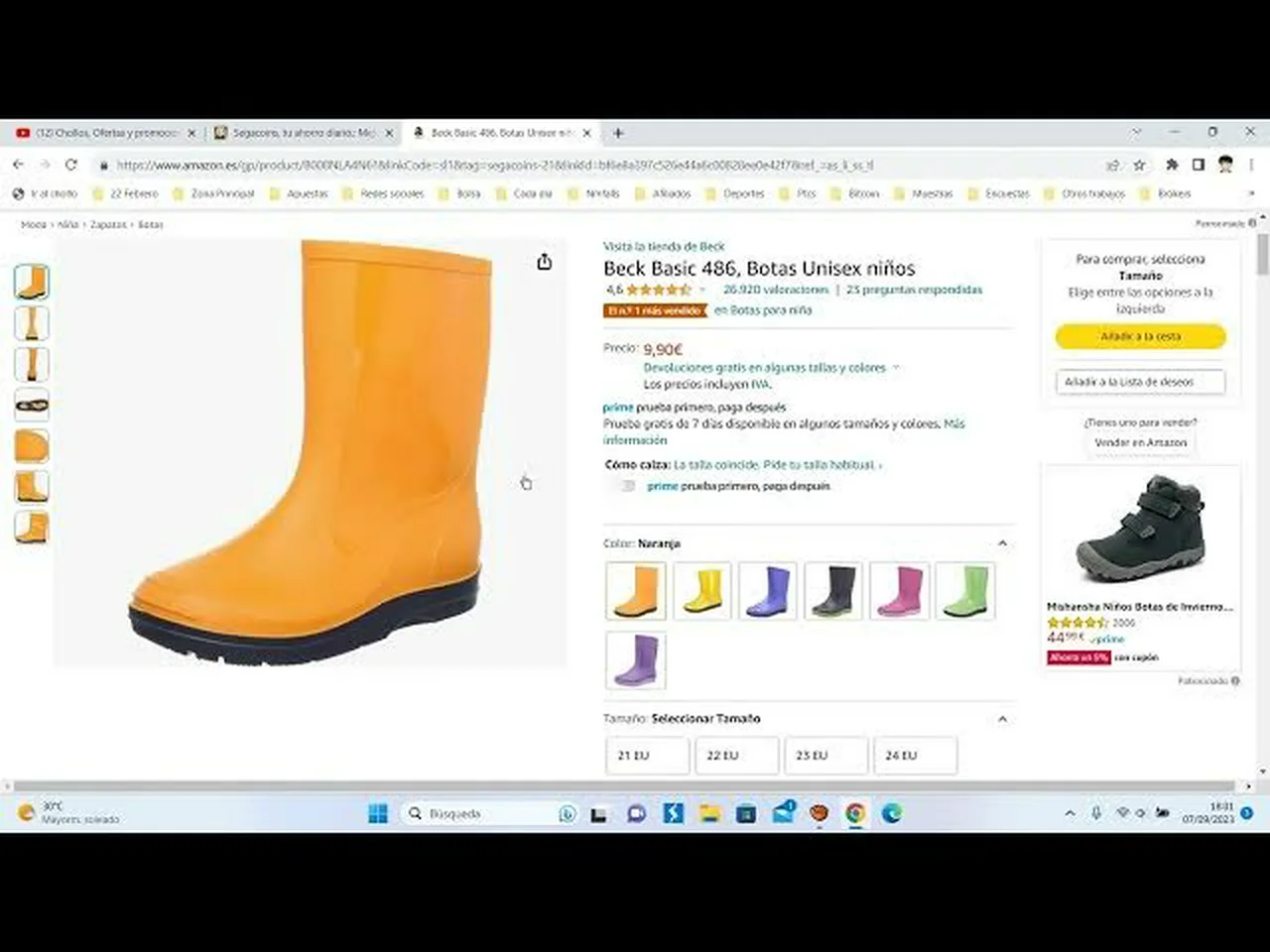This screenshot has width=1270, height=952.
Task: Close the Segacoins tab
Action: 389,133
